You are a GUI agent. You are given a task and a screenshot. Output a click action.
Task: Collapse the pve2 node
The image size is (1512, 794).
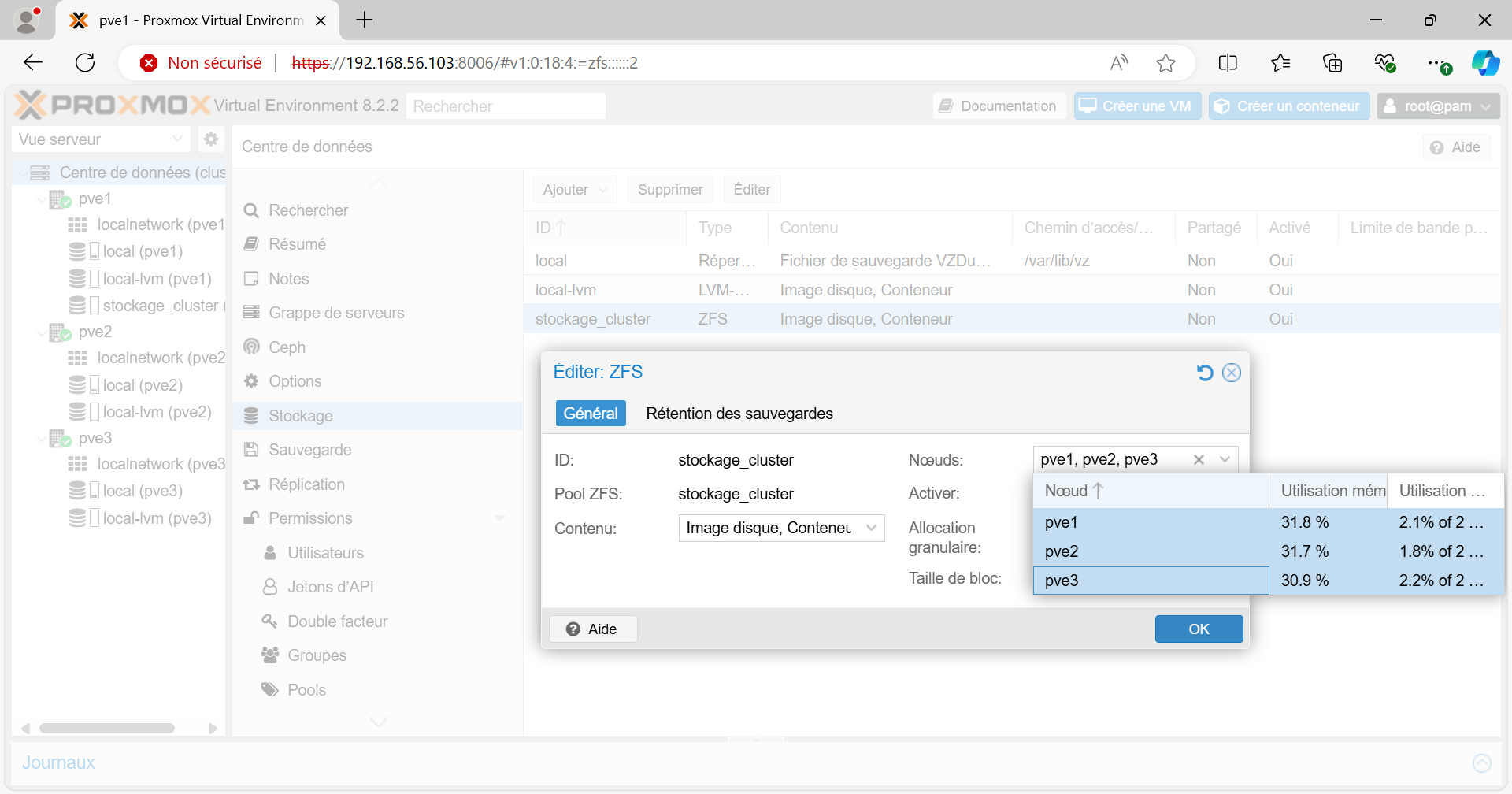(41, 332)
